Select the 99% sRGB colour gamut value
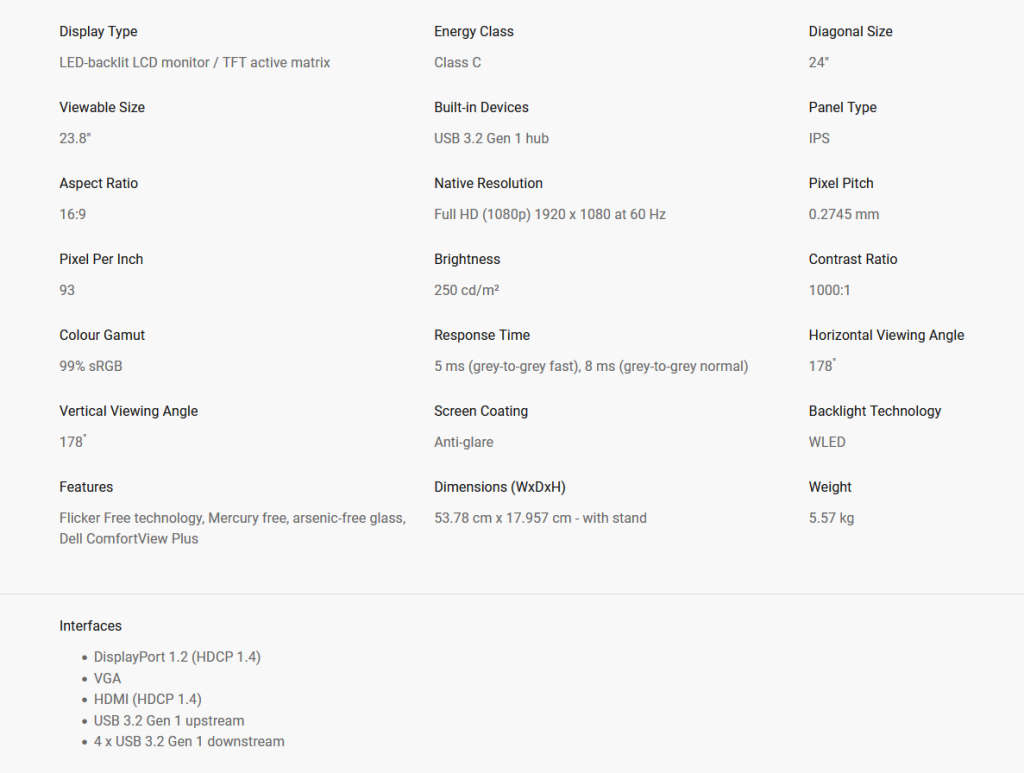 [91, 367]
